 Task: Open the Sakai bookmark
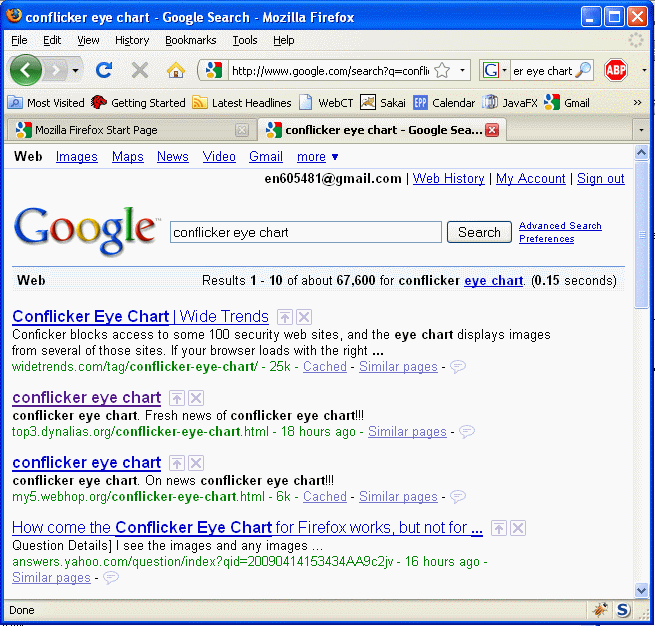coord(383,102)
